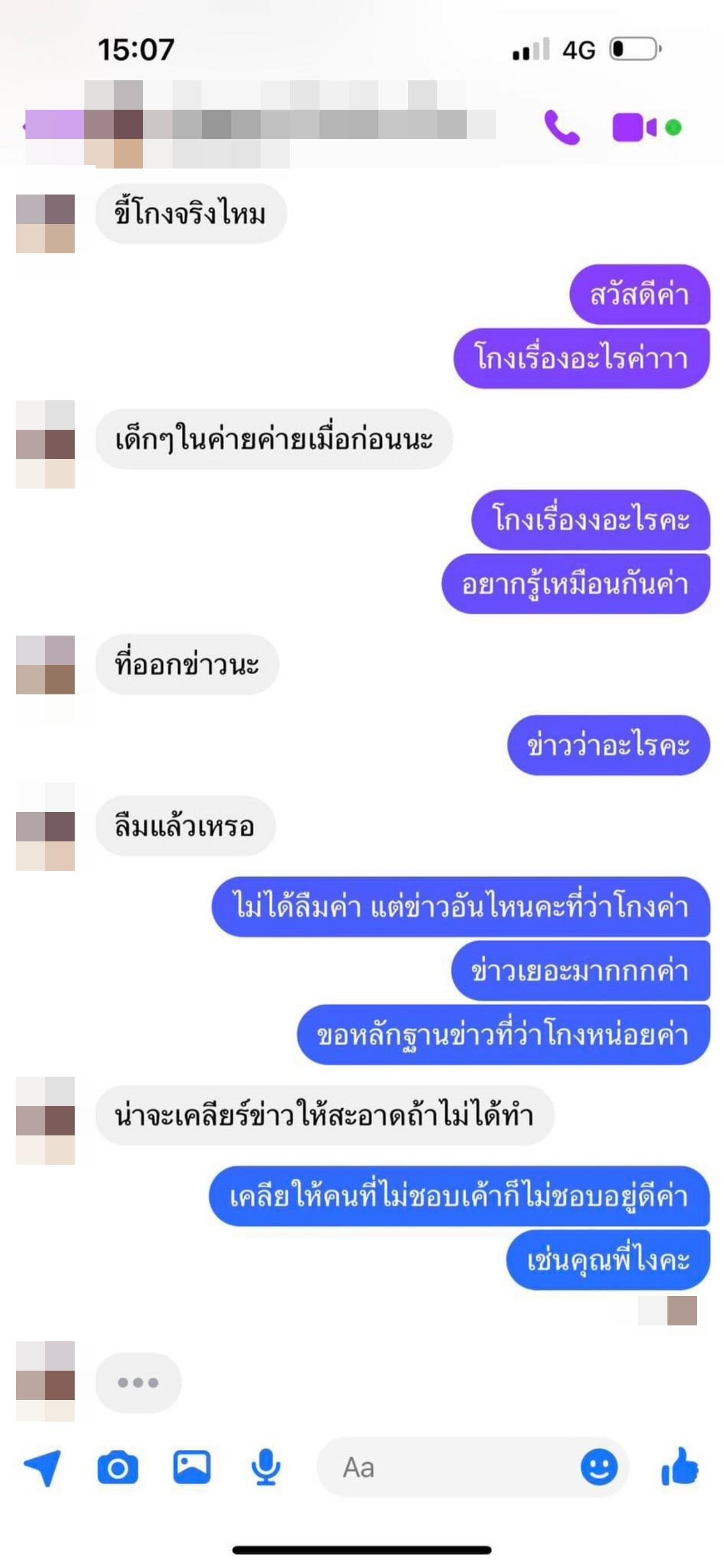Open the blurred contact name in the header
The image size is (724, 1568).
[289, 124]
